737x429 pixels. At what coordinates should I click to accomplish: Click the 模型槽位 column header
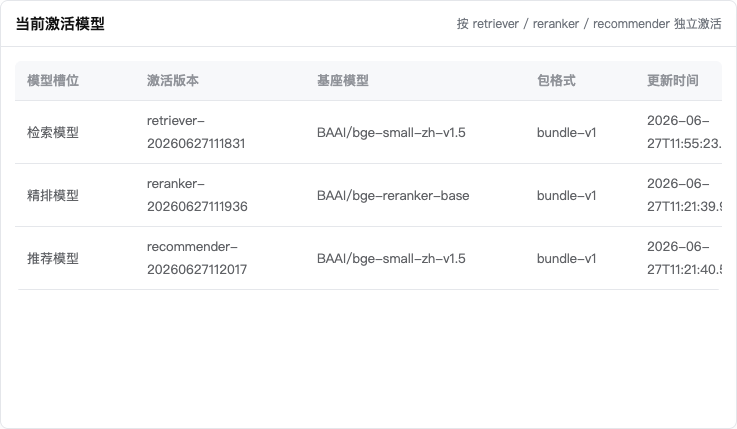tap(53, 80)
